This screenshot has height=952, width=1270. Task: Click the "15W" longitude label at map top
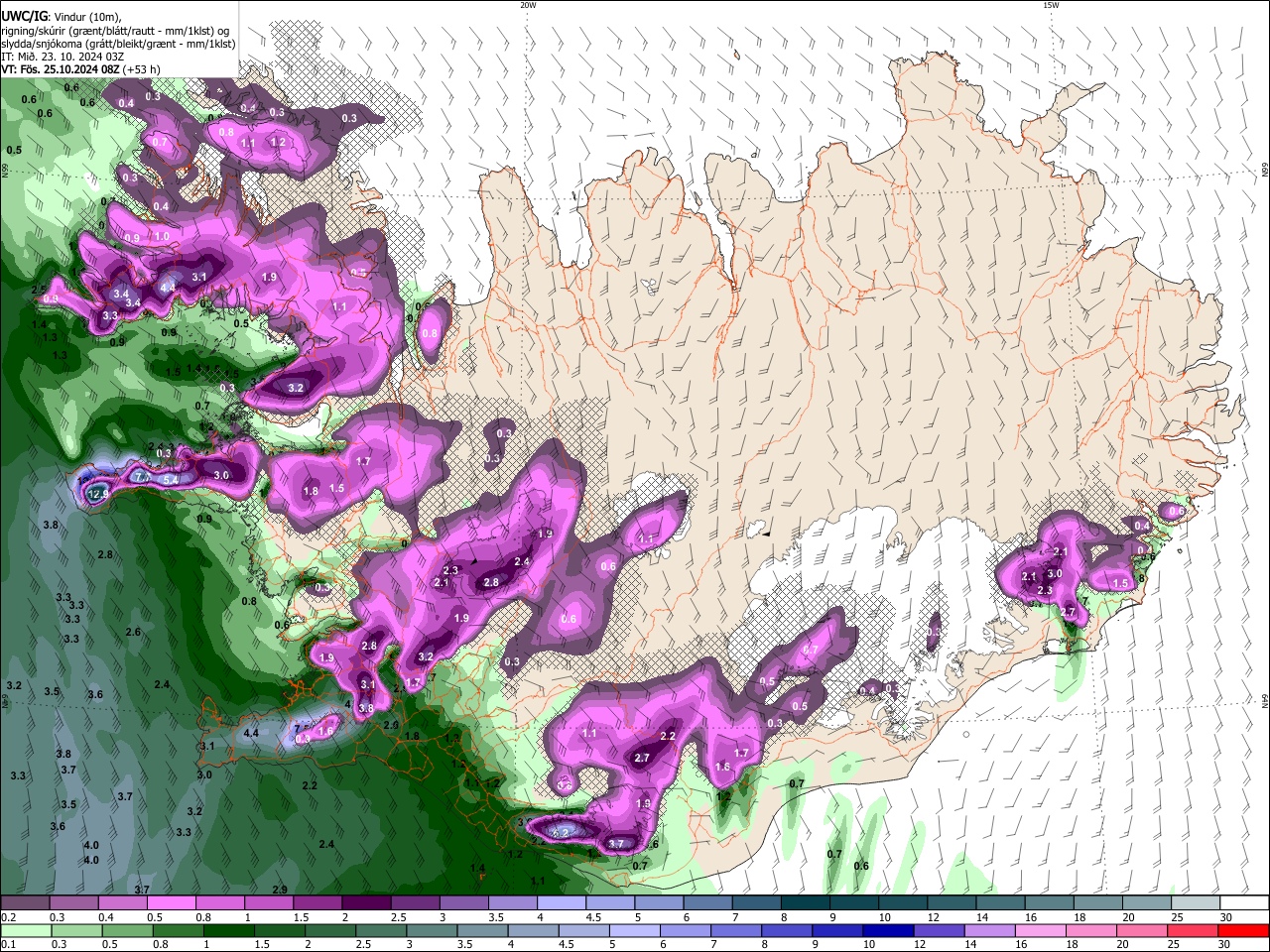[x=1051, y=5]
